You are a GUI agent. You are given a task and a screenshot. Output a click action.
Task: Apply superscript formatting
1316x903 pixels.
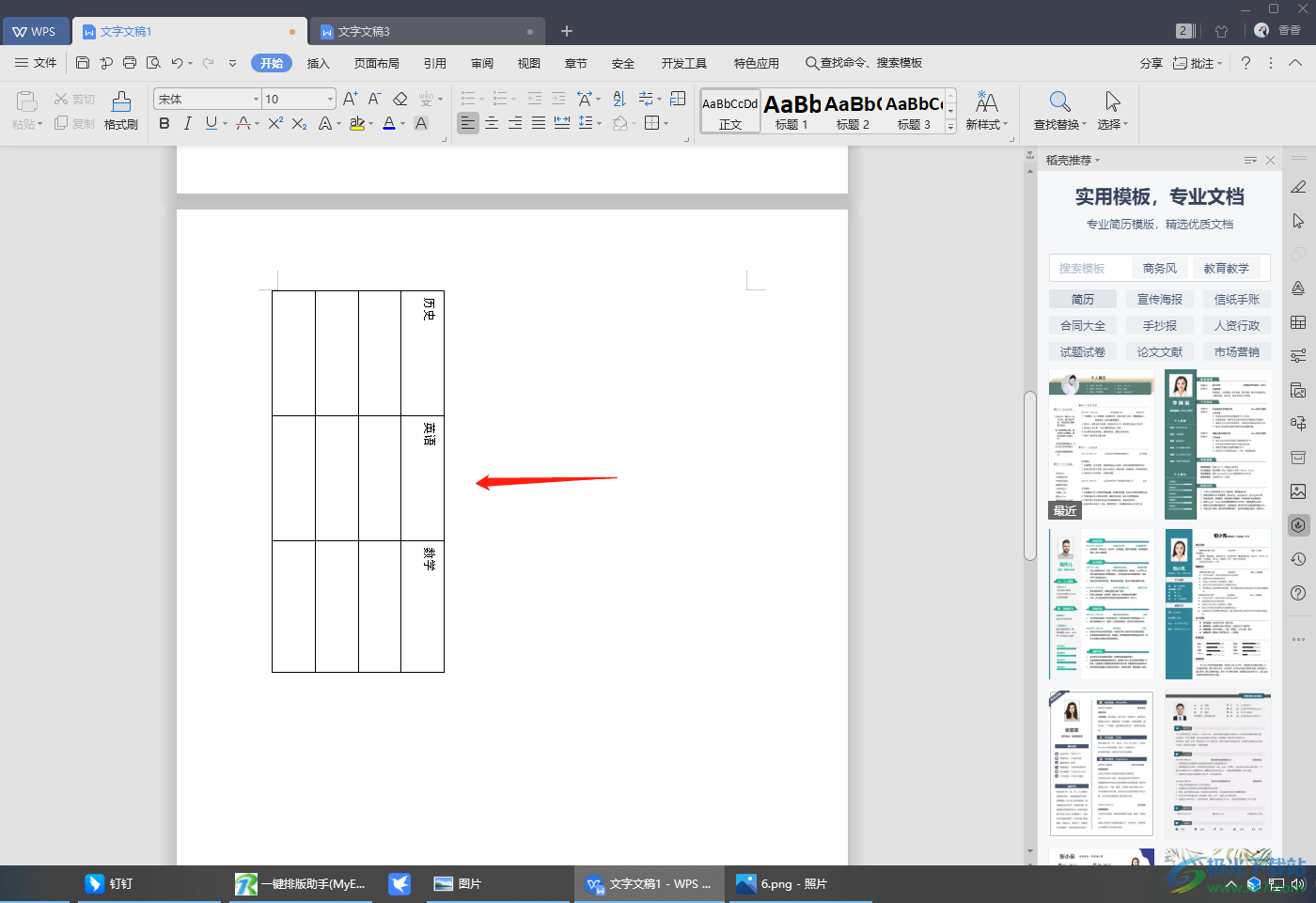274,123
